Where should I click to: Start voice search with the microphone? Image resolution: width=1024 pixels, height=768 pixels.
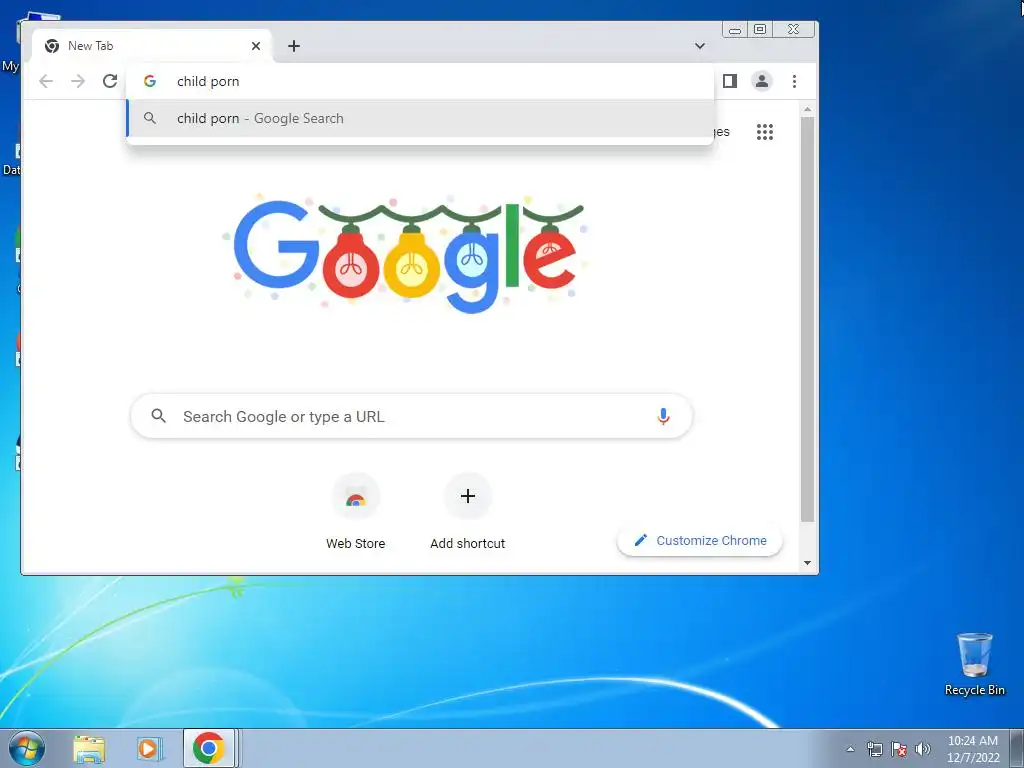tap(663, 416)
